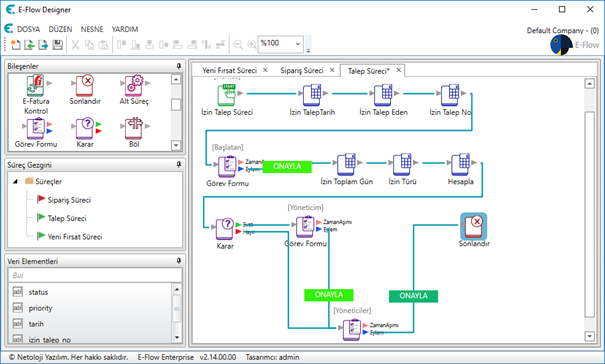This screenshot has width=605, height=364.
Task: Close the Sipariş Süreci tab
Action: point(332,70)
